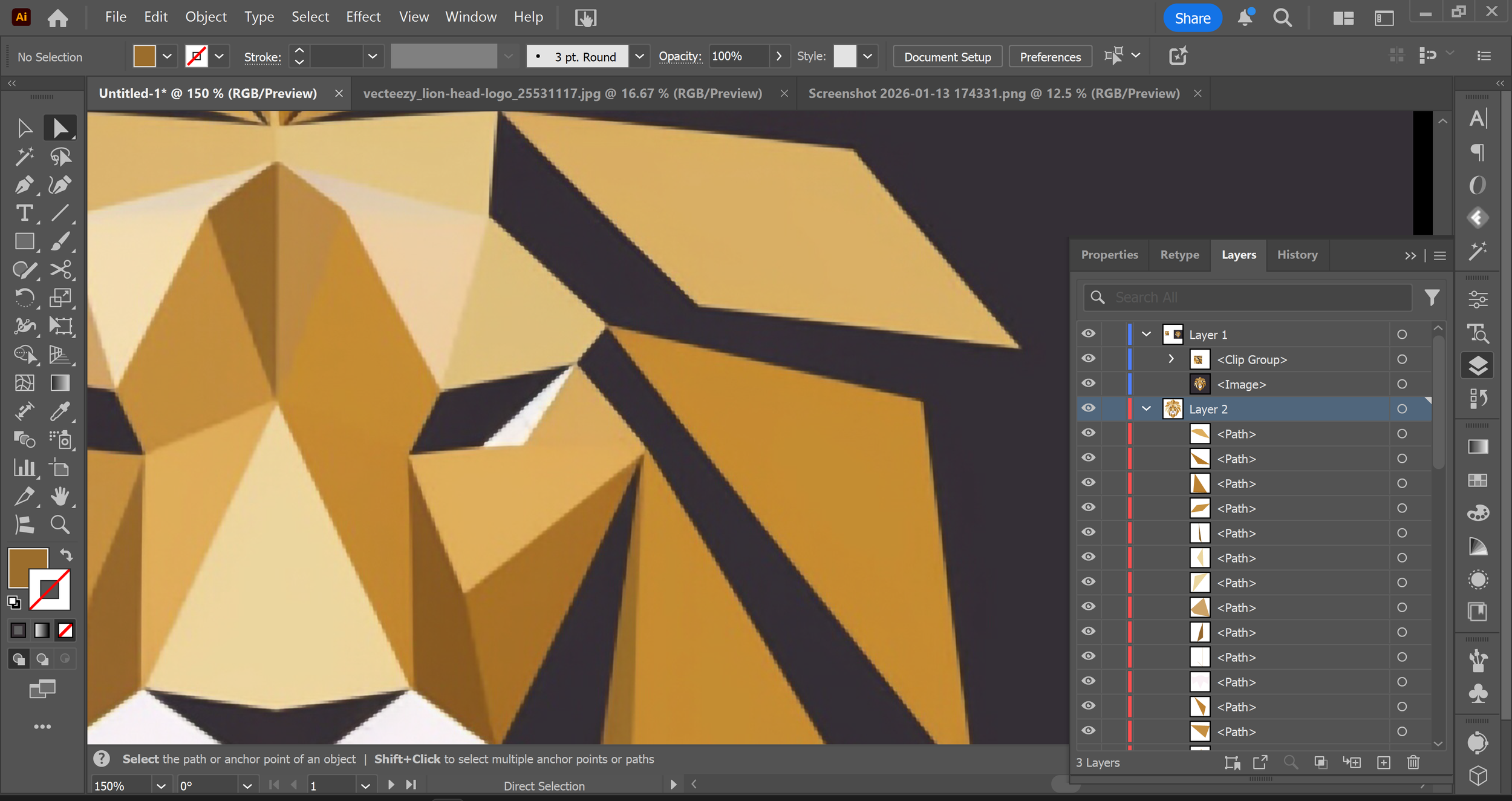Open the Search in the title bar

coord(1282,18)
